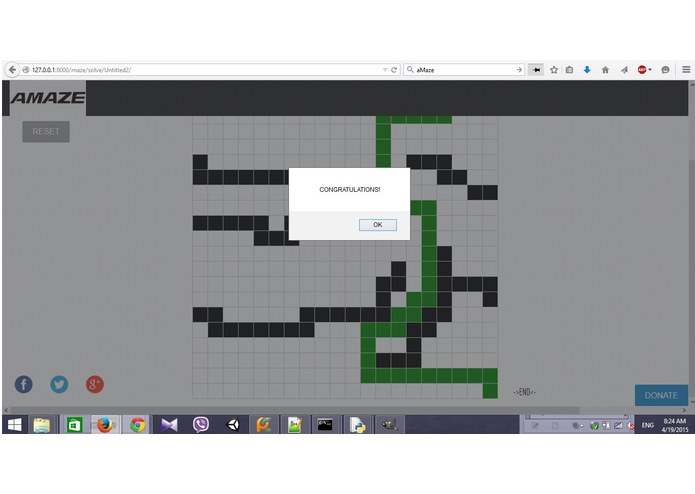Open the bookmarks list icon
Viewport: 695px width, 494px height.
570,70
